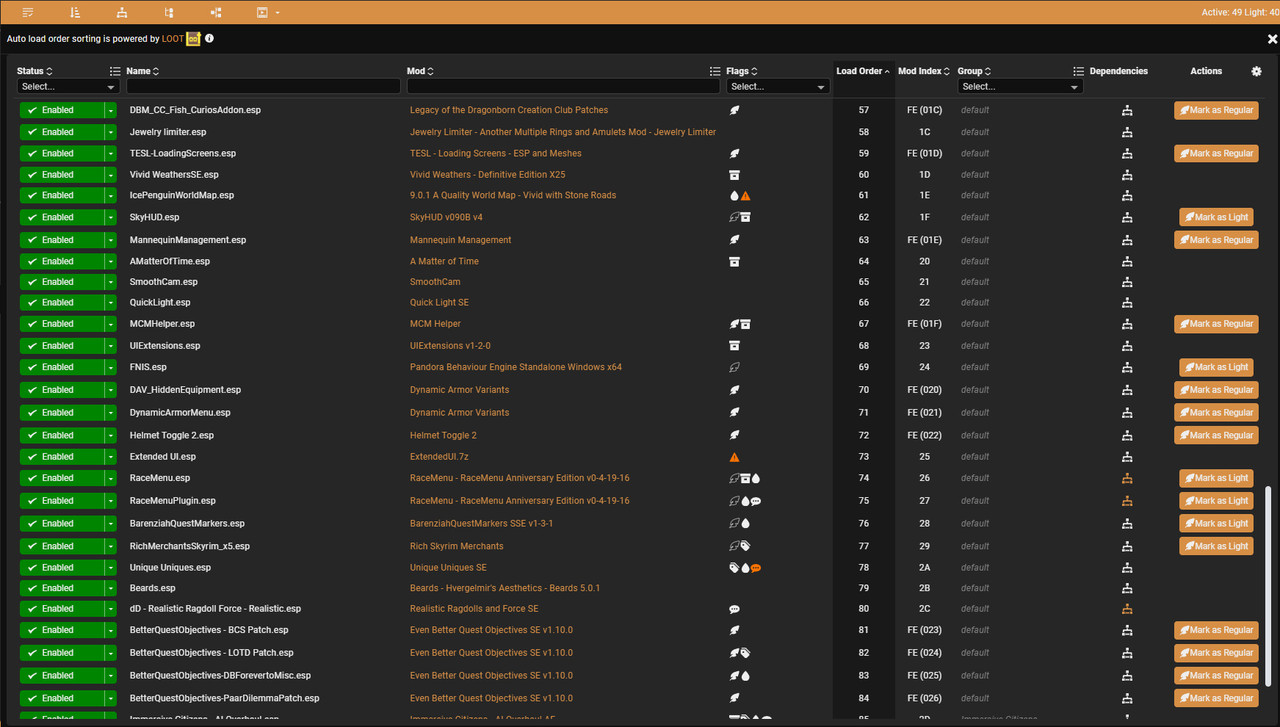
Task: Sort by the Group column header
Action: tap(975, 71)
